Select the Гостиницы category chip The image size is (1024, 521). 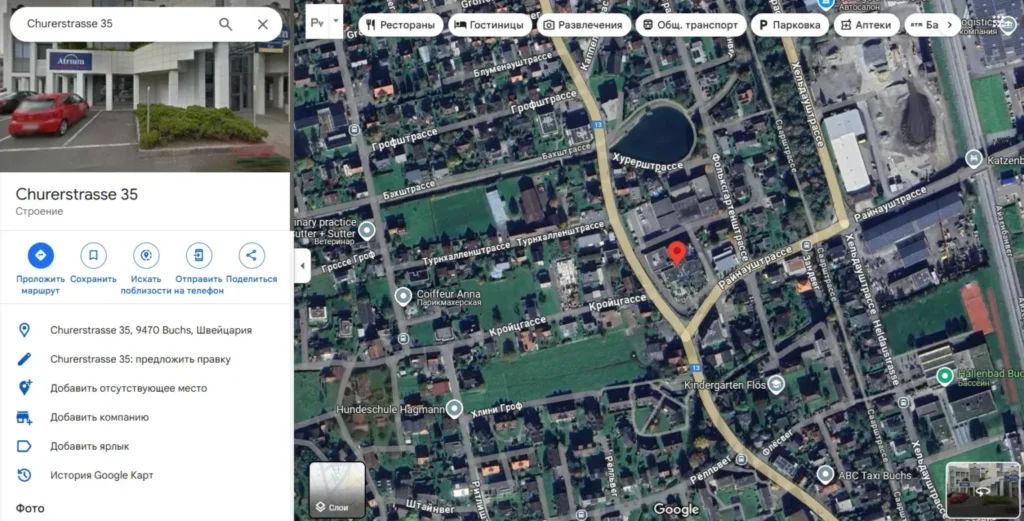click(x=490, y=25)
